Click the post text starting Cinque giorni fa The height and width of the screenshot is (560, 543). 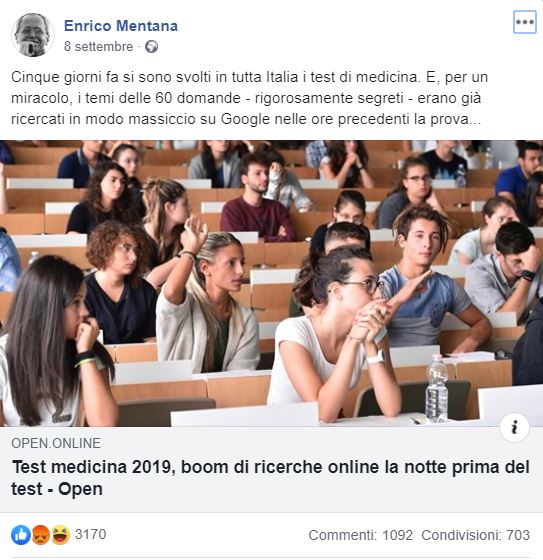pos(249,98)
